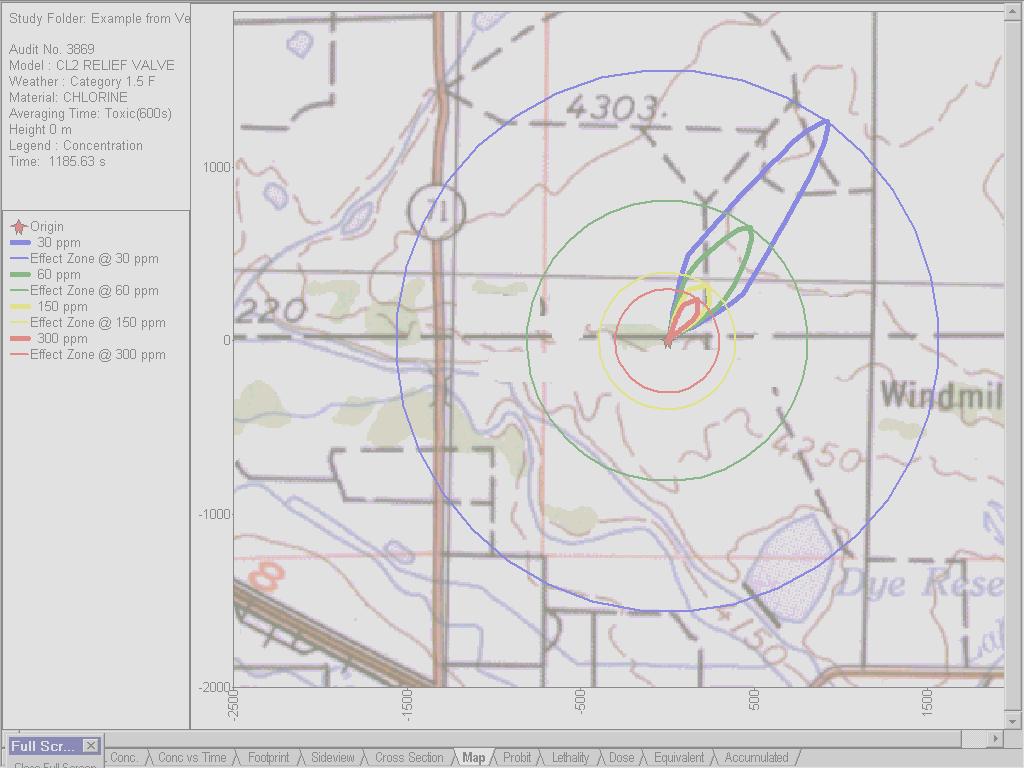Click the 150 ppm yellow legend swatch

(x=20, y=307)
